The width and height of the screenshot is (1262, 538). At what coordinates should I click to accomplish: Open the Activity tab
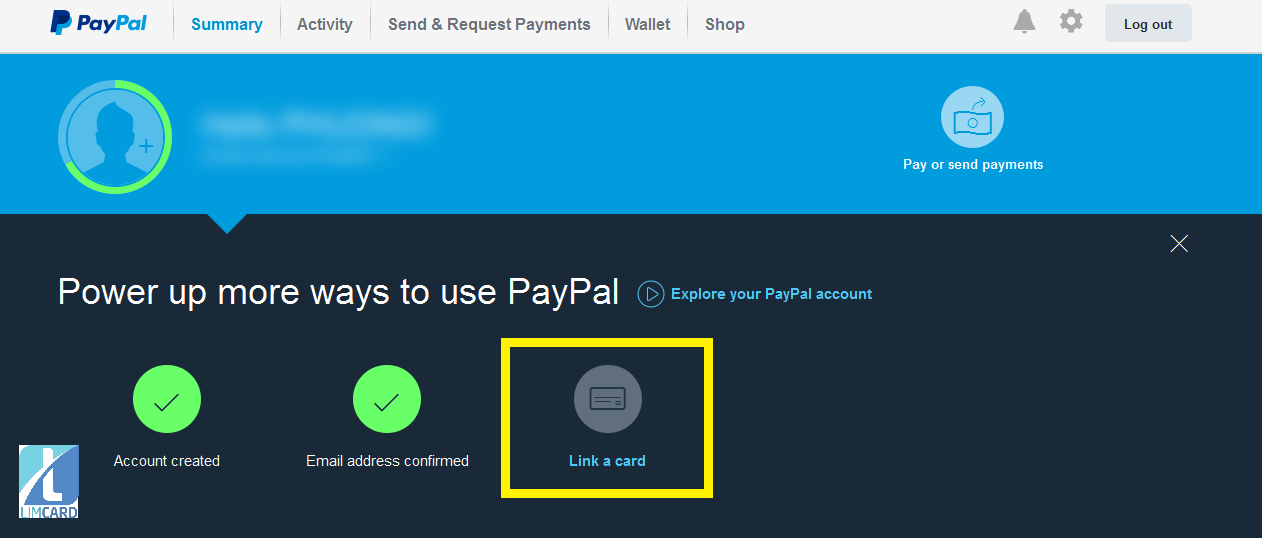(x=325, y=24)
